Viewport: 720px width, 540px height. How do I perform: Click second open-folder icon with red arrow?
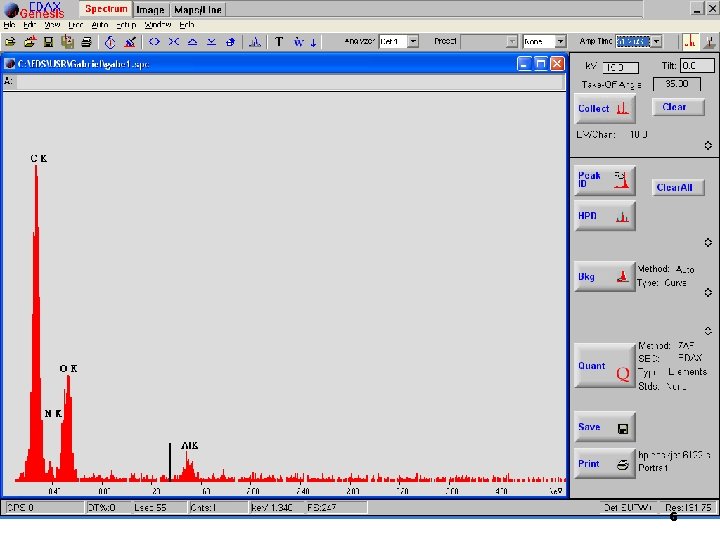click(x=29, y=42)
